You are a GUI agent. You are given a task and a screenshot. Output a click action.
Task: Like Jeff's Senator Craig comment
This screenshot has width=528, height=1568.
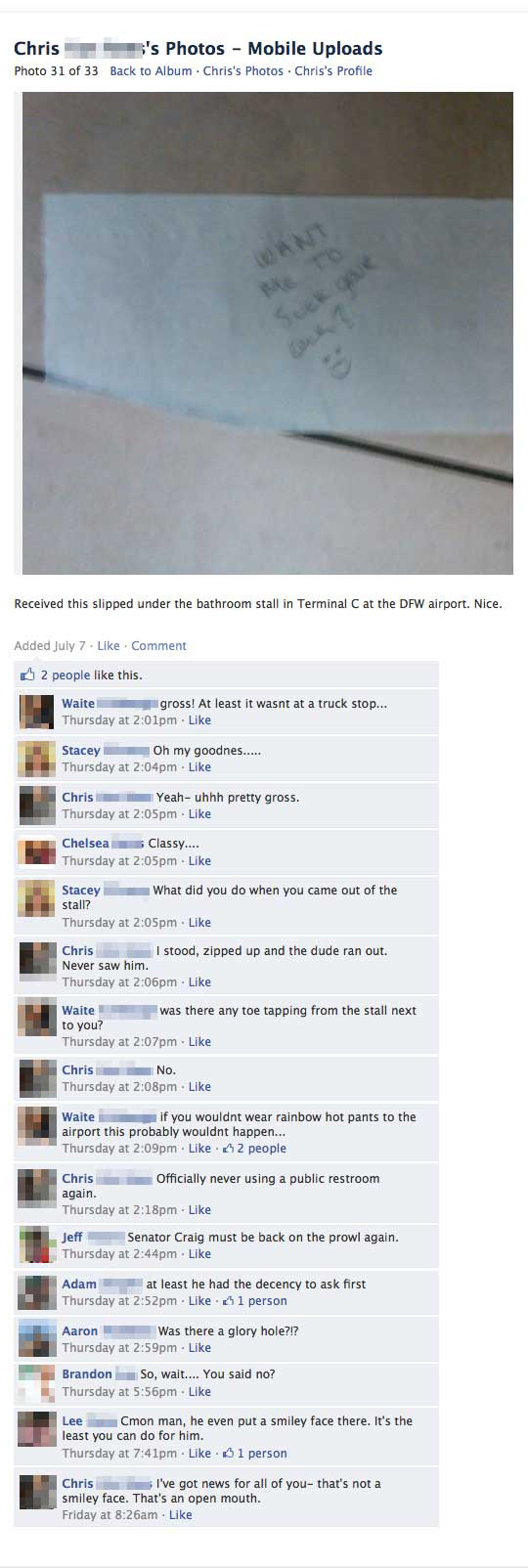tap(199, 1254)
